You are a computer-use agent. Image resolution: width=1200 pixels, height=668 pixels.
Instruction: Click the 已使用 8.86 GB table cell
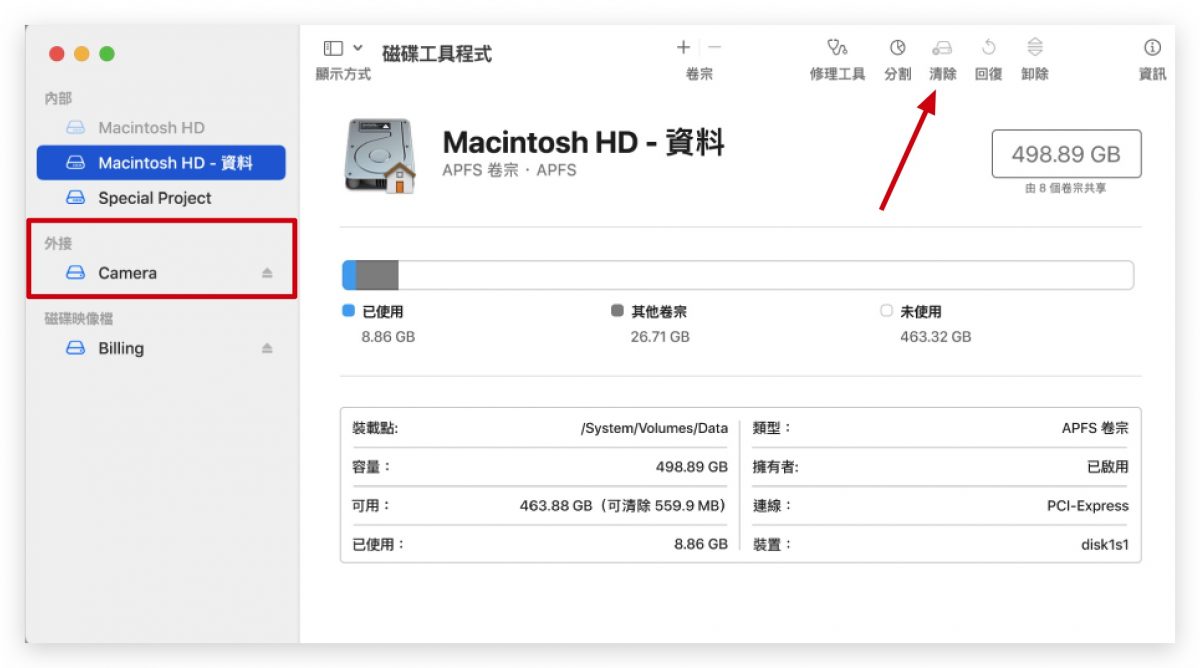coord(701,545)
